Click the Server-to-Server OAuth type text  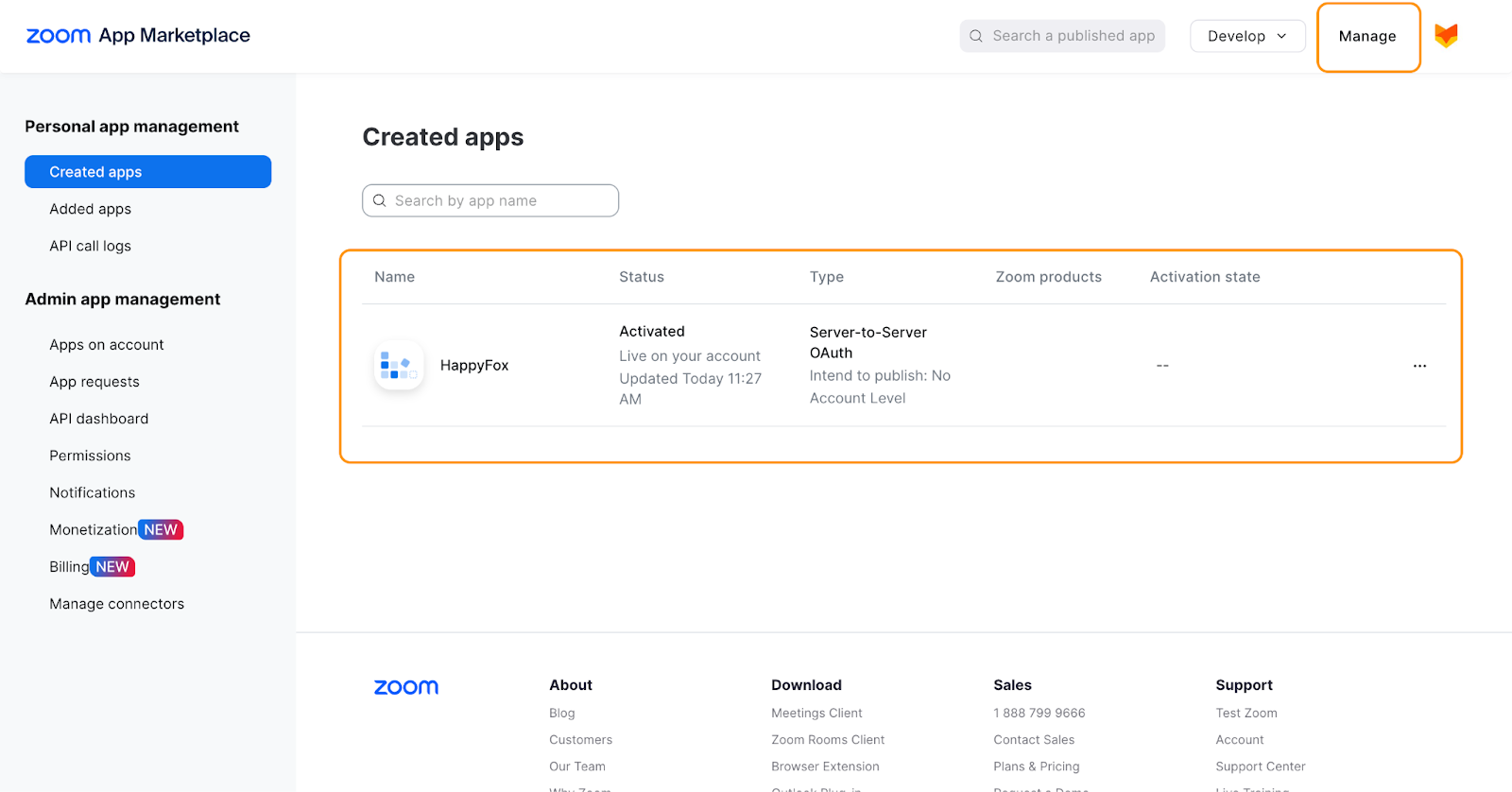tap(868, 342)
